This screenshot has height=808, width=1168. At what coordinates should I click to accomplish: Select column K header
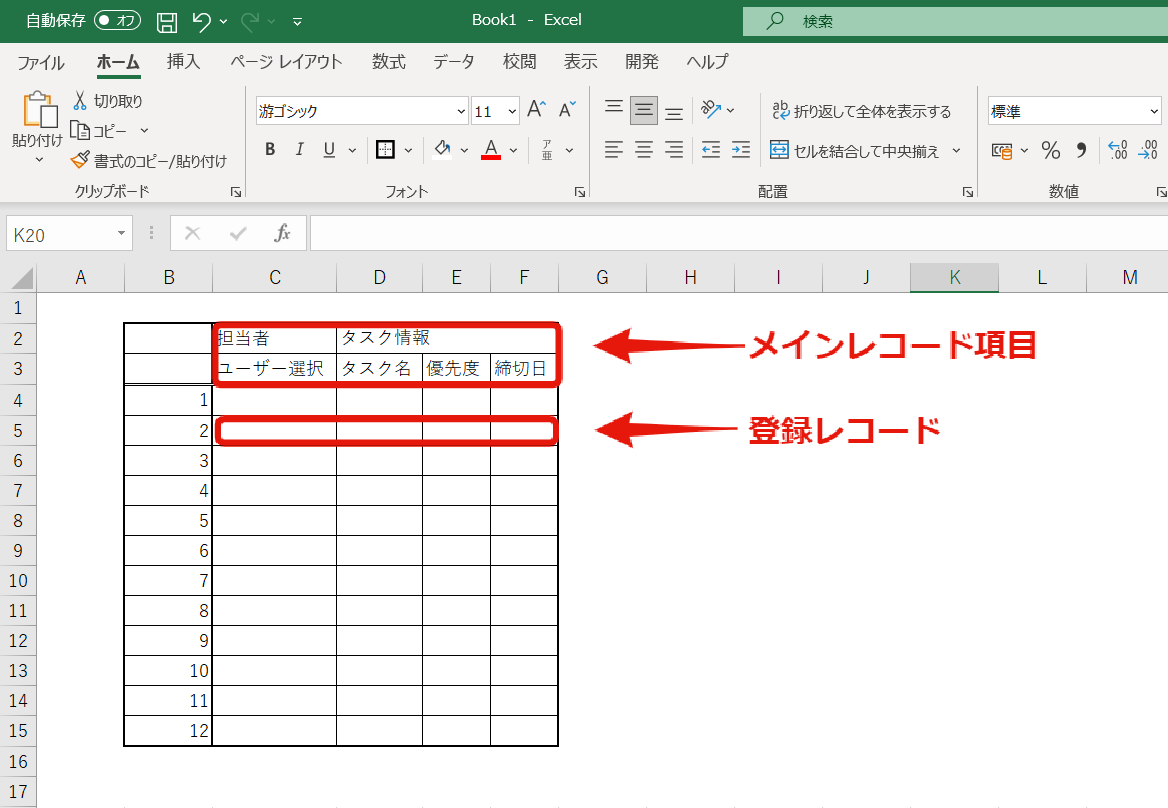[954, 278]
